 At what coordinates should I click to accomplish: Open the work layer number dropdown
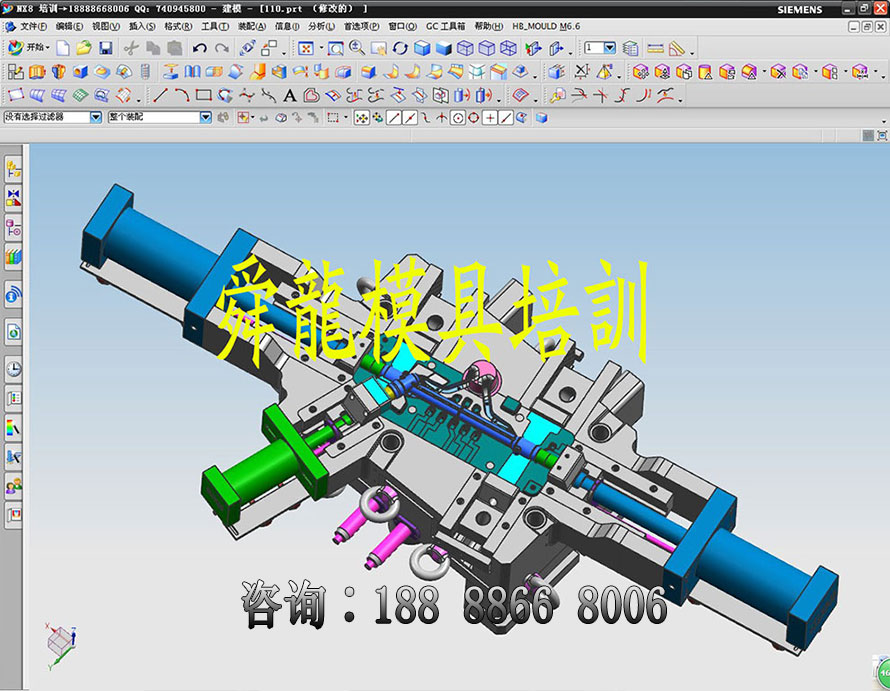pos(610,48)
